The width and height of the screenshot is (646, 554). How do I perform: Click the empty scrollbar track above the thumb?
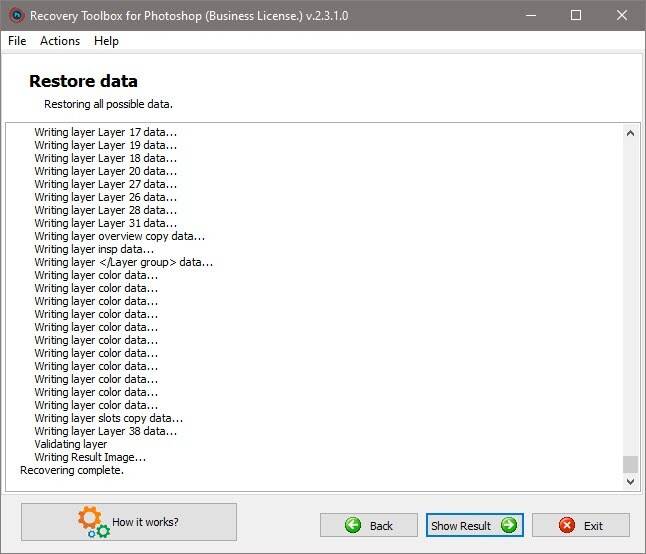(x=630, y=300)
